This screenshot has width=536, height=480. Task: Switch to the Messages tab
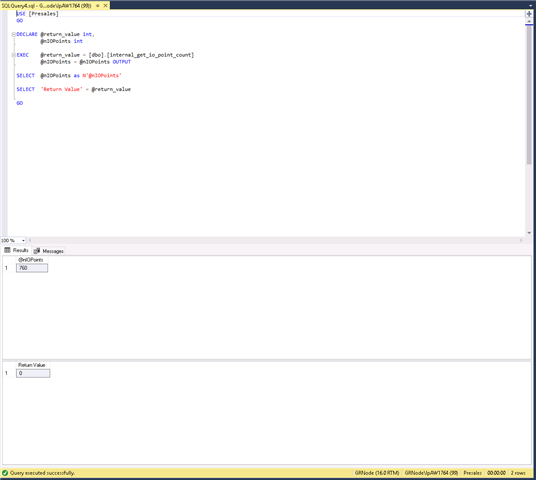click(49, 251)
